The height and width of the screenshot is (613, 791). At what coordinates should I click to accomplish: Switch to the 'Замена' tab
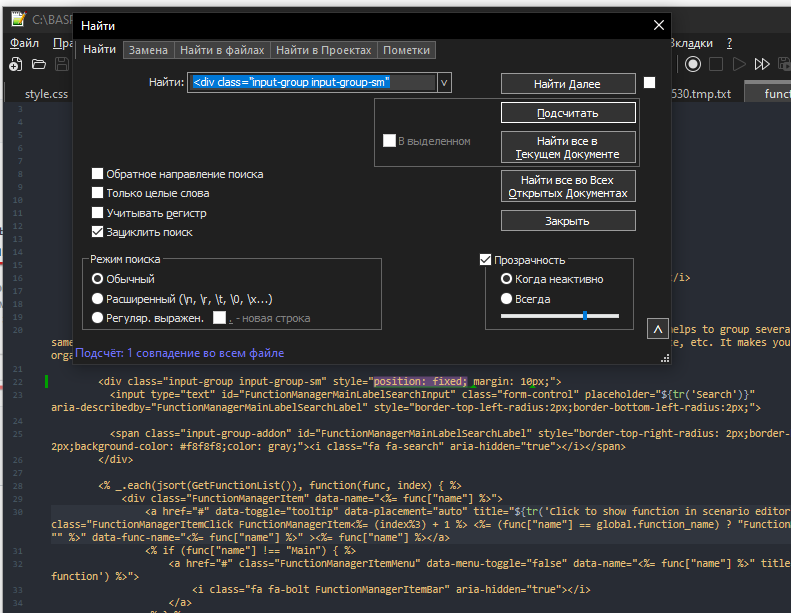pyautogui.click(x=148, y=50)
